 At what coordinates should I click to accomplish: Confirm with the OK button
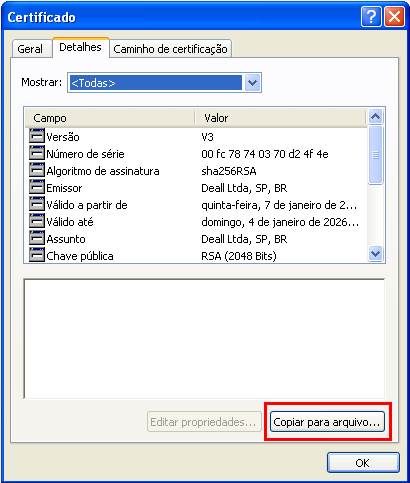363,463
